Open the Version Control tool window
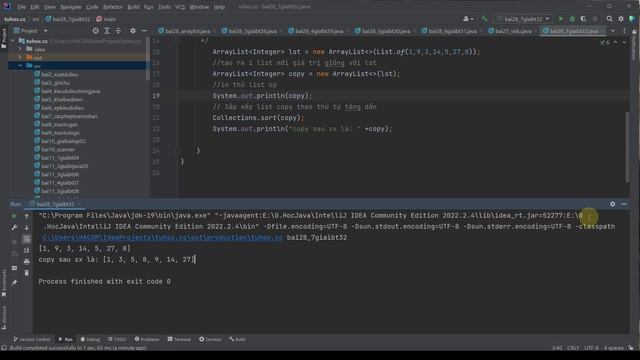 click(31, 339)
